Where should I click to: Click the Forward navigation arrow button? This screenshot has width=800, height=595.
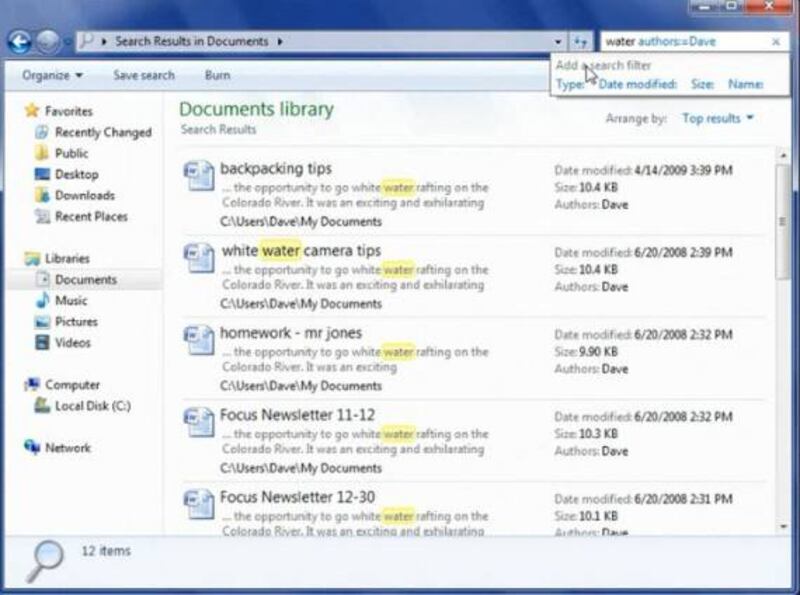click(x=47, y=41)
